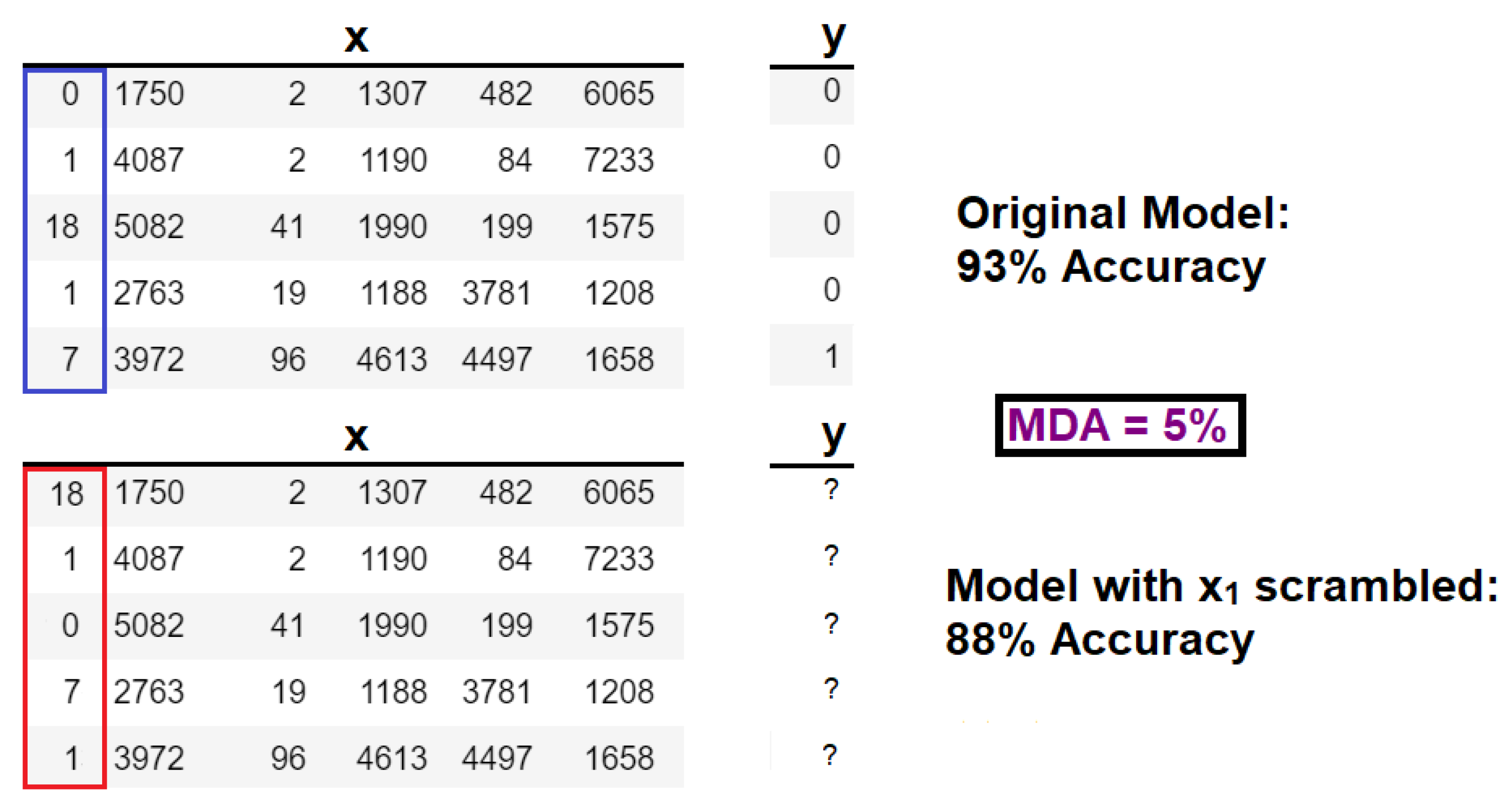Click value 7 in red-outlined column
The width and height of the screenshot is (1512, 809).
click(71, 692)
